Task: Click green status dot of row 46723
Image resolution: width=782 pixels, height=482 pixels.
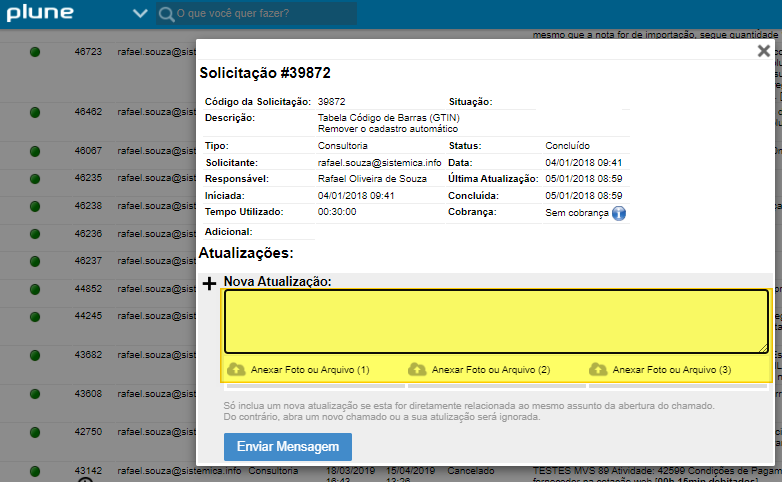Action: [x=35, y=52]
